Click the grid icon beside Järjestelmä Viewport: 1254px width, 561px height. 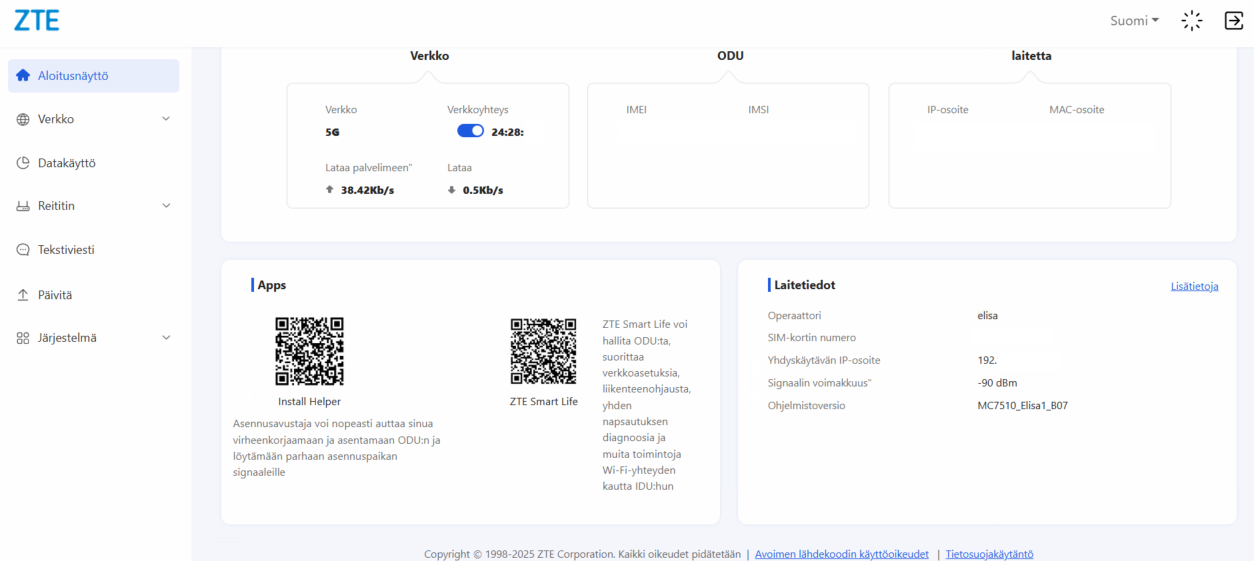coord(23,338)
